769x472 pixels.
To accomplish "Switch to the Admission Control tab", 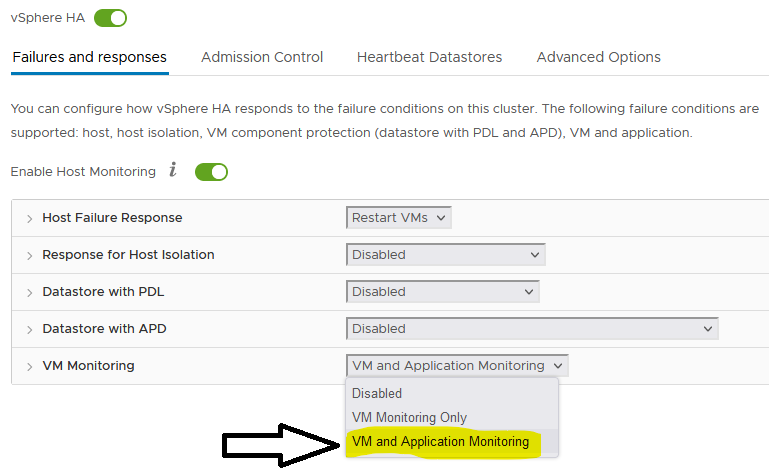I will point(262,57).
